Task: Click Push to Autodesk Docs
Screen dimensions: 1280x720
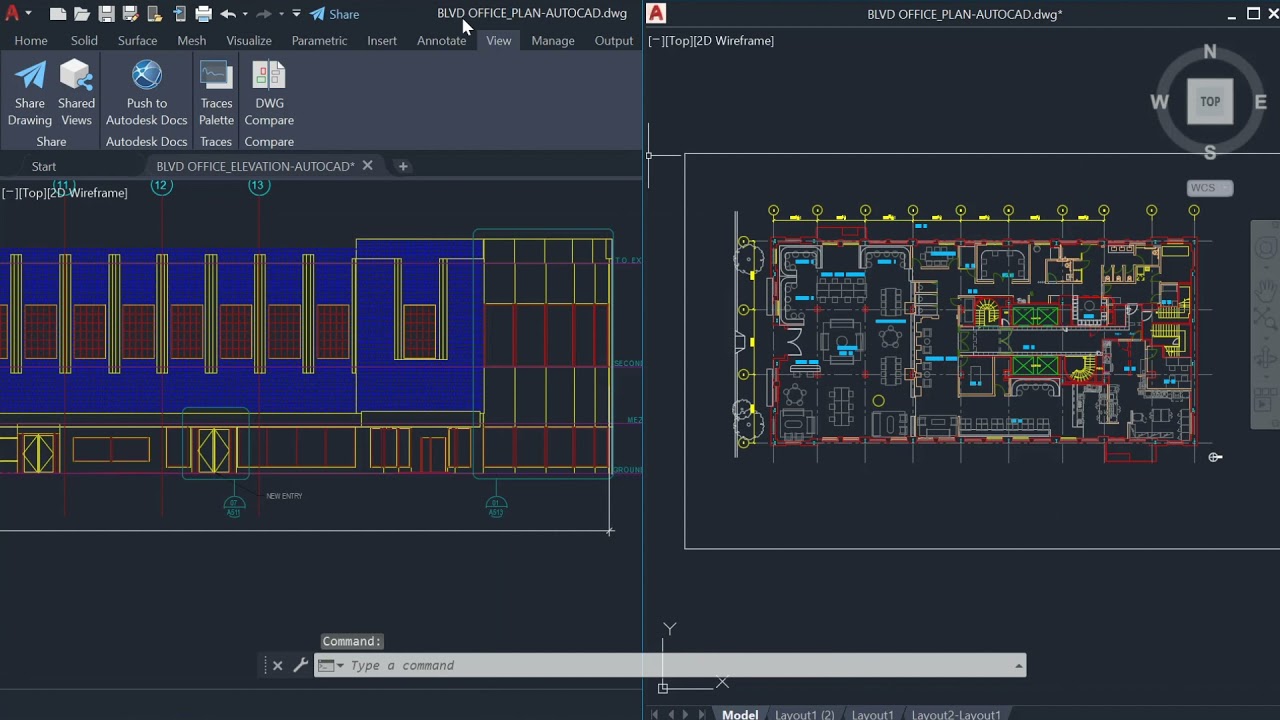Action: [147, 94]
